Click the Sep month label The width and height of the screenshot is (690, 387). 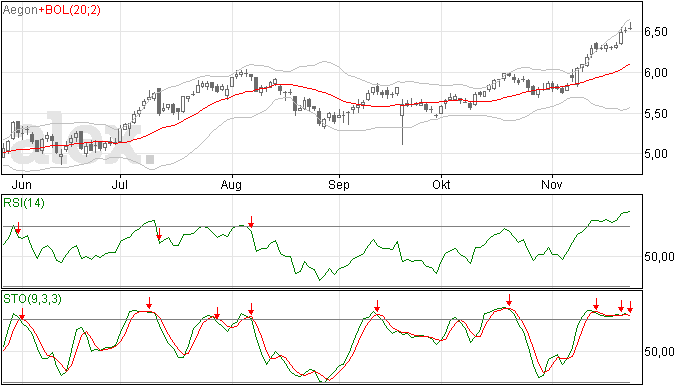click(x=339, y=185)
